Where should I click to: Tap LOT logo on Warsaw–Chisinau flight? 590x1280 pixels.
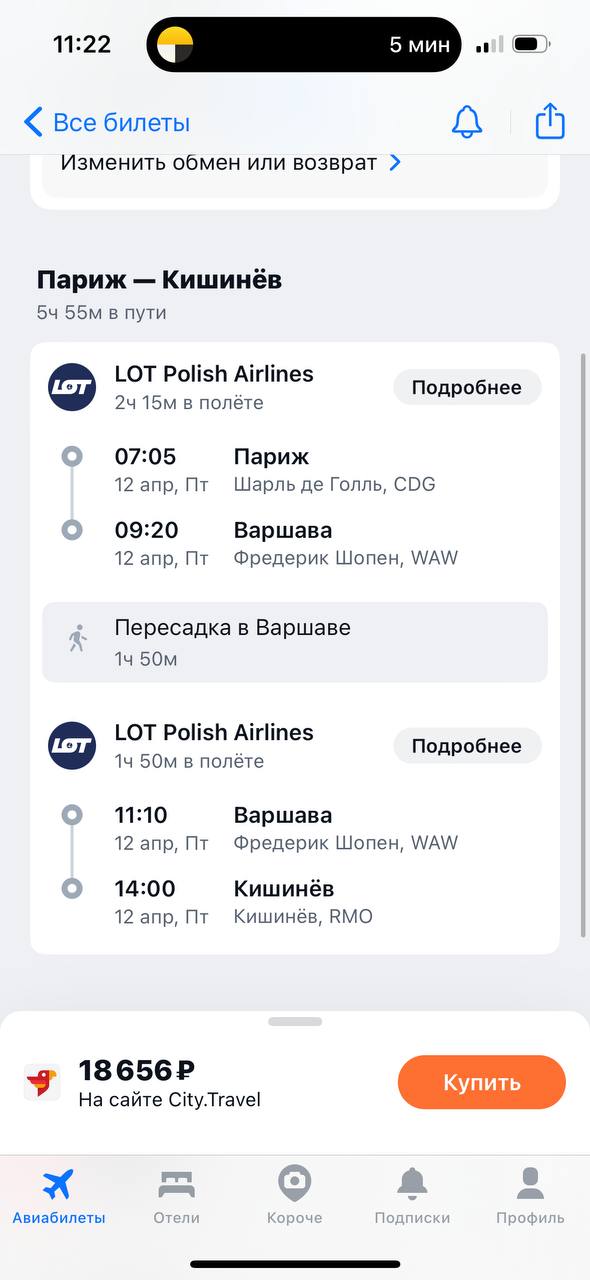(72, 745)
